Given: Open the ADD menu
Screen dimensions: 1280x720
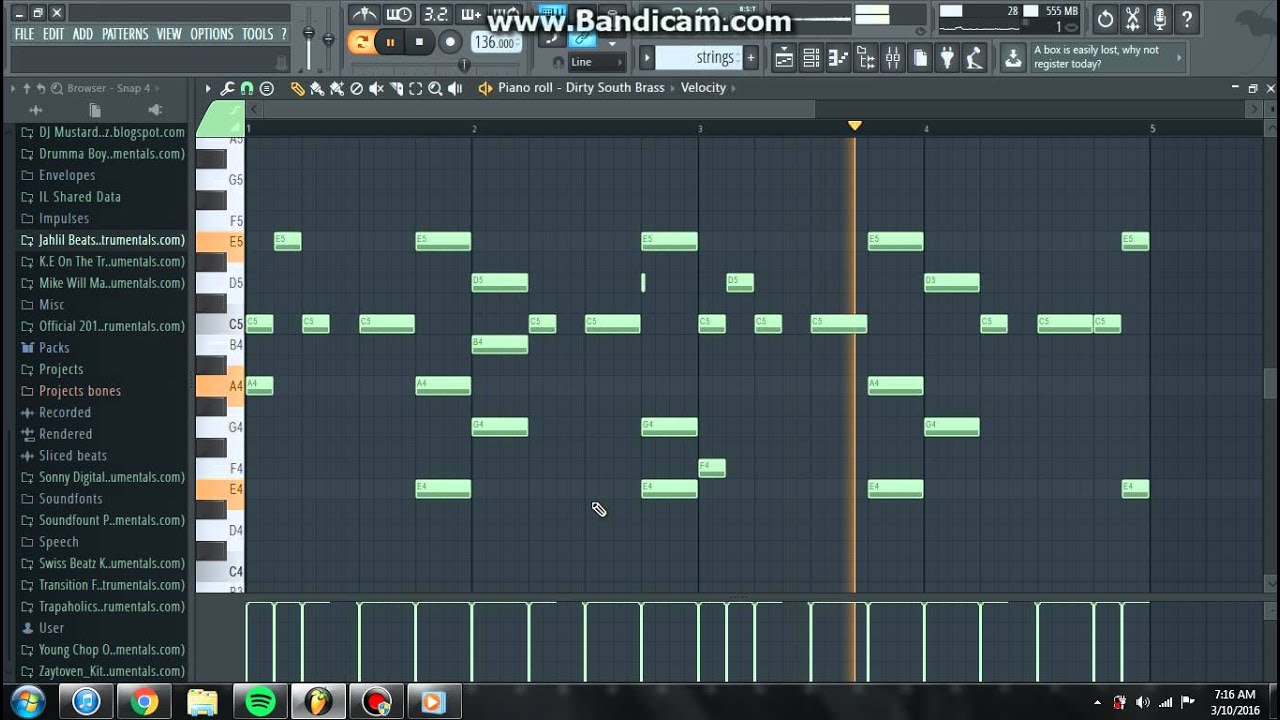Looking at the screenshot, I should (x=83, y=34).
